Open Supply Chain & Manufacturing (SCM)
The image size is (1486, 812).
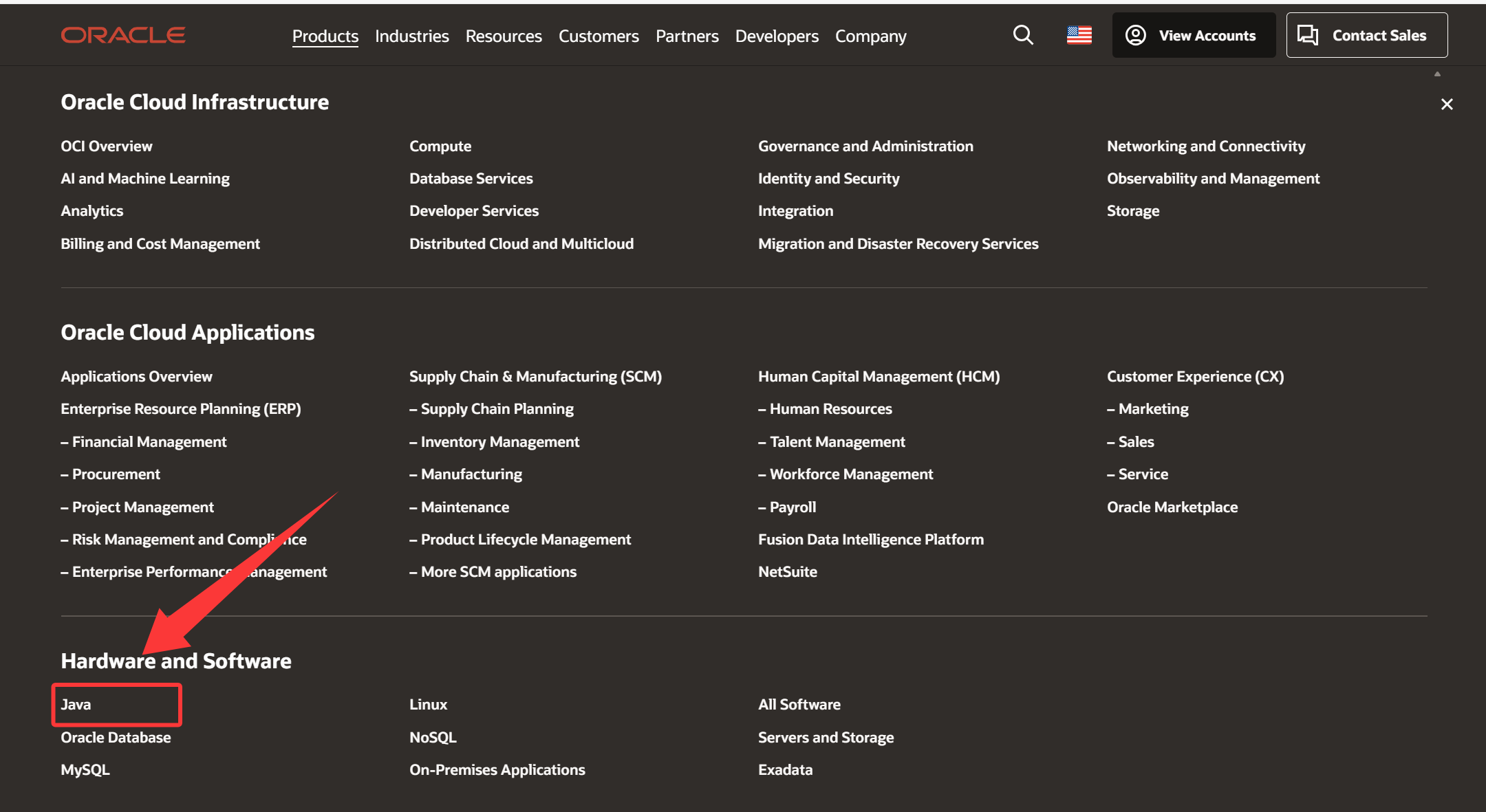[535, 376]
